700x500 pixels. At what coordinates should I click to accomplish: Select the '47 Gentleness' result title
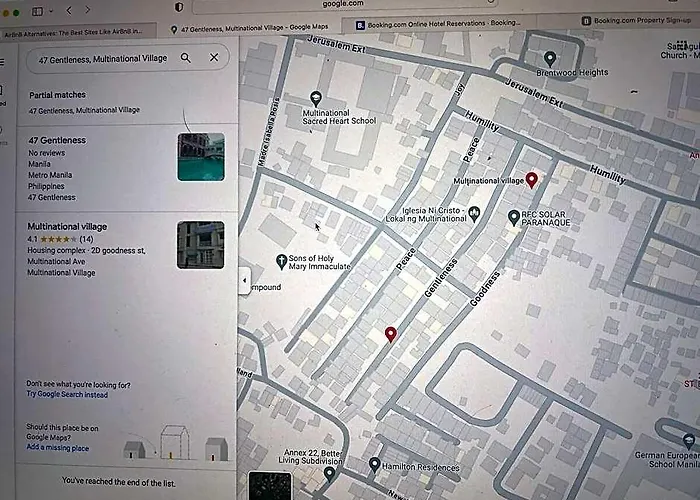[57, 140]
